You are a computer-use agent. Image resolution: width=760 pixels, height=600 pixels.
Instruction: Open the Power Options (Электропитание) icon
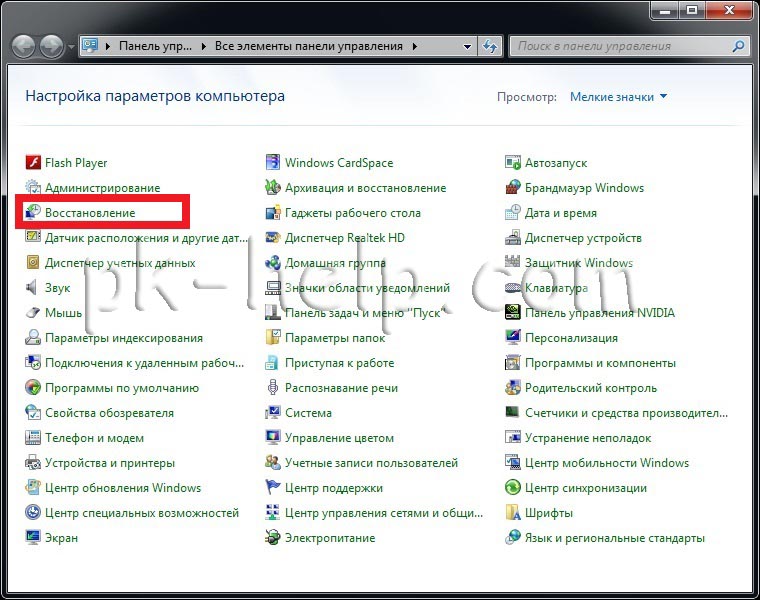click(273, 538)
